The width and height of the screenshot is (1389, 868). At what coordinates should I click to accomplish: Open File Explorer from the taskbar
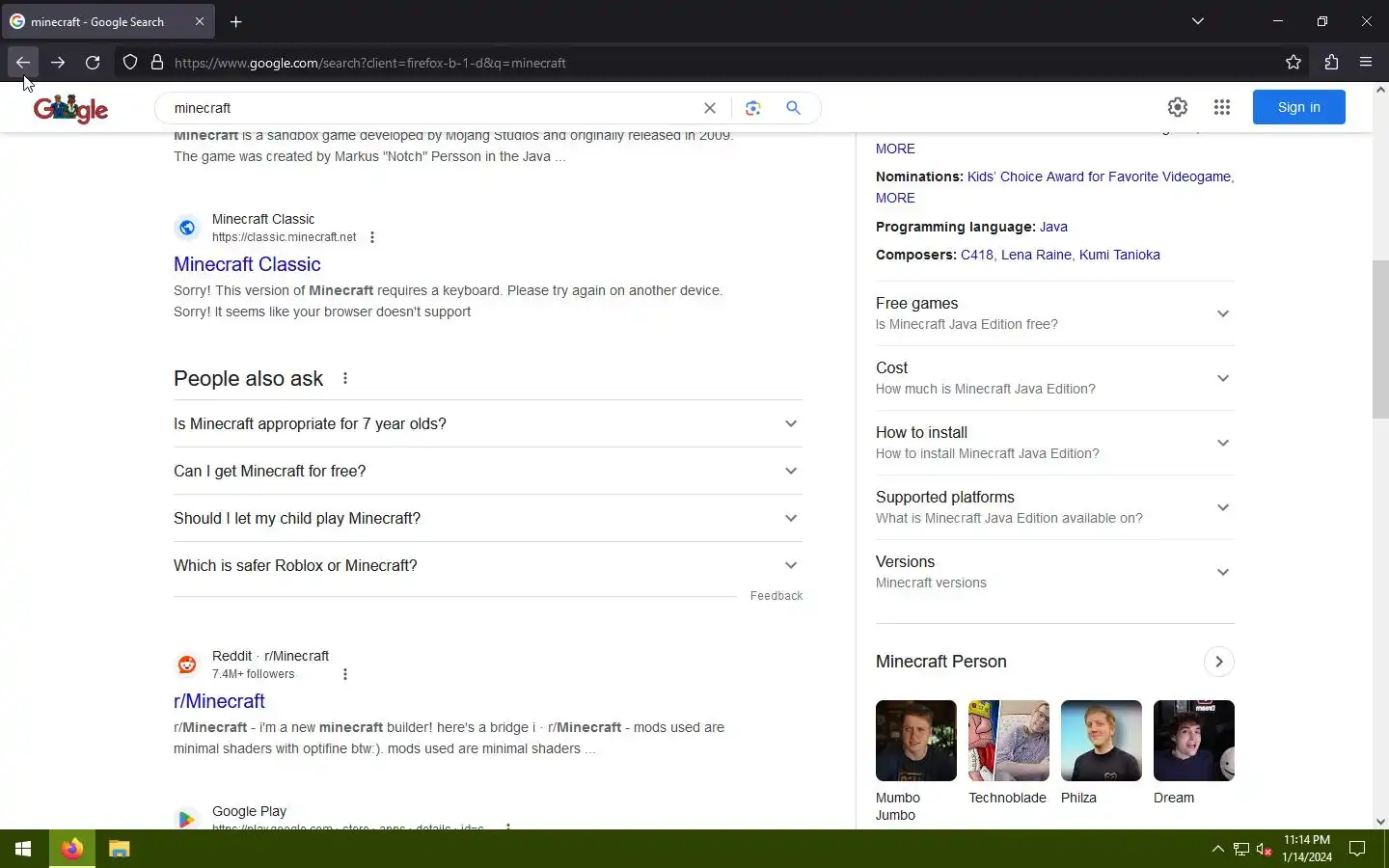click(x=119, y=849)
